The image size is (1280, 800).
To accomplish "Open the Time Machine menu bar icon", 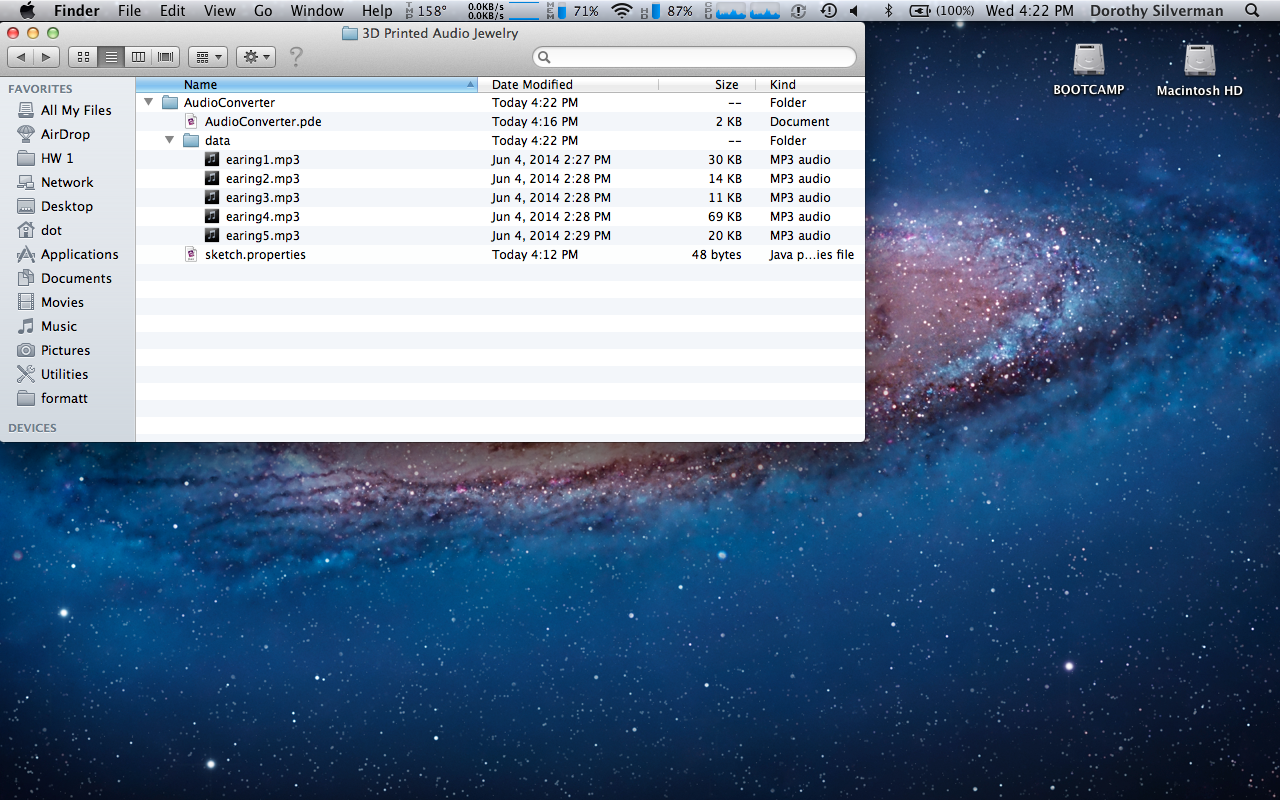I will click(829, 11).
